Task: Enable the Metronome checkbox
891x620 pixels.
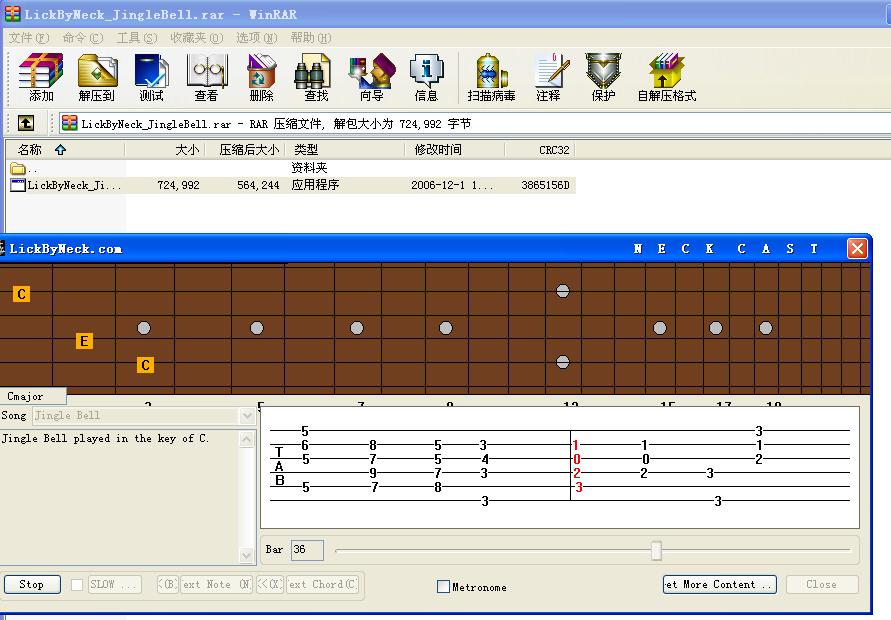Action: click(x=443, y=586)
